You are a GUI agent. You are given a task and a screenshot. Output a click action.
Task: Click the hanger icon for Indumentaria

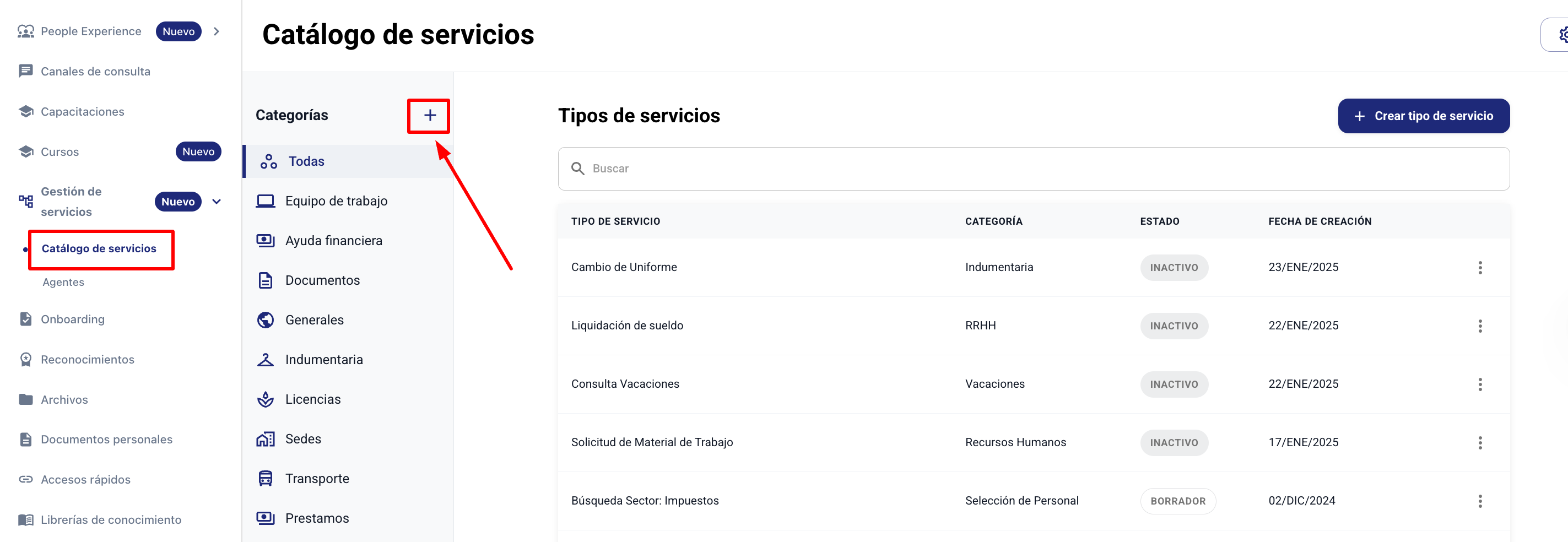266,360
